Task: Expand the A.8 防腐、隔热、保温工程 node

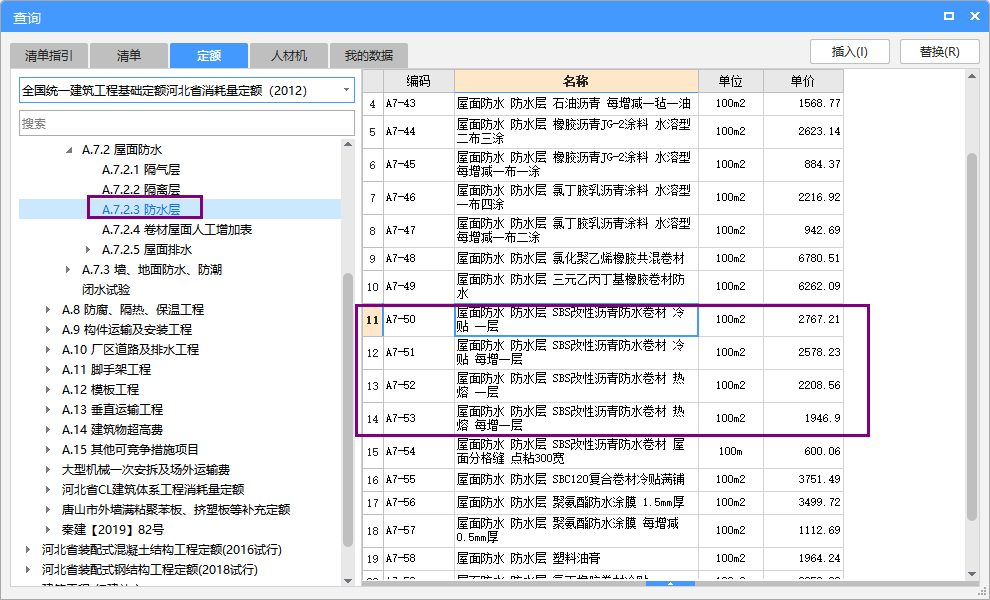Action: (48, 310)
